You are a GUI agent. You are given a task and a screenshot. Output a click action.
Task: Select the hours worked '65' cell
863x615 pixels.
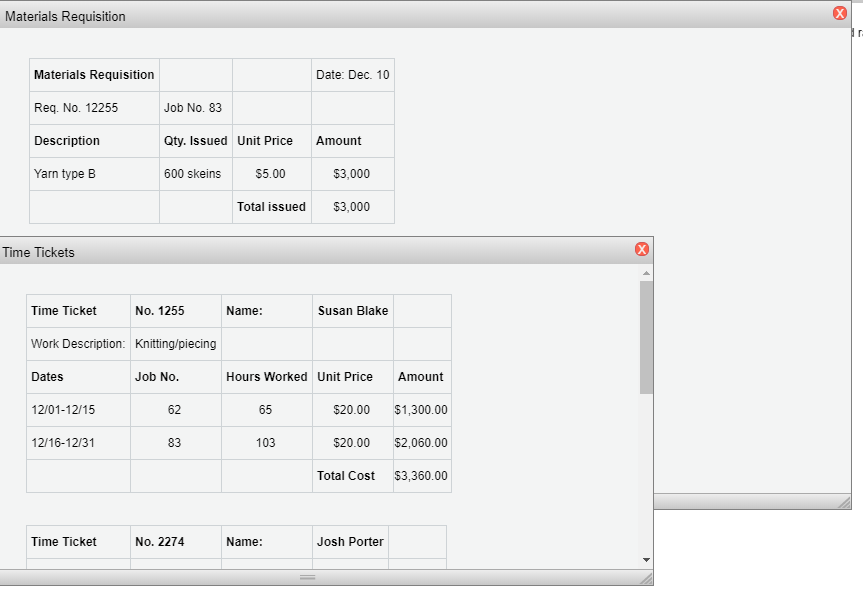[x=267, y=410]
